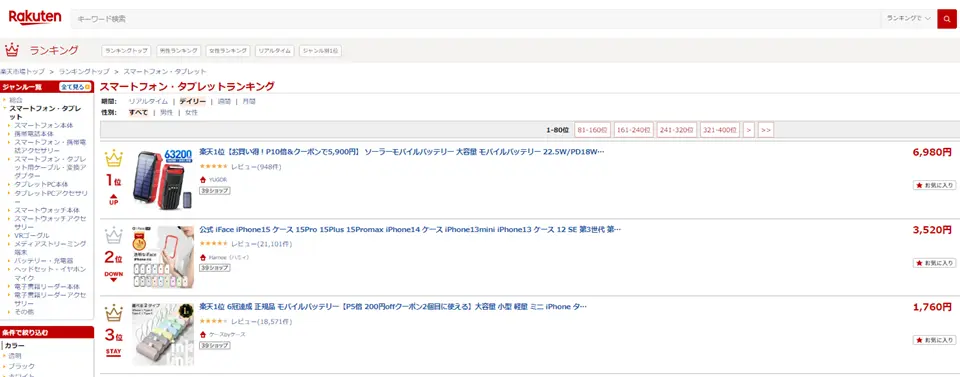Open the iFace case product thumbnail
Viewport: 960px width, 377px height.
coord(163,257)
